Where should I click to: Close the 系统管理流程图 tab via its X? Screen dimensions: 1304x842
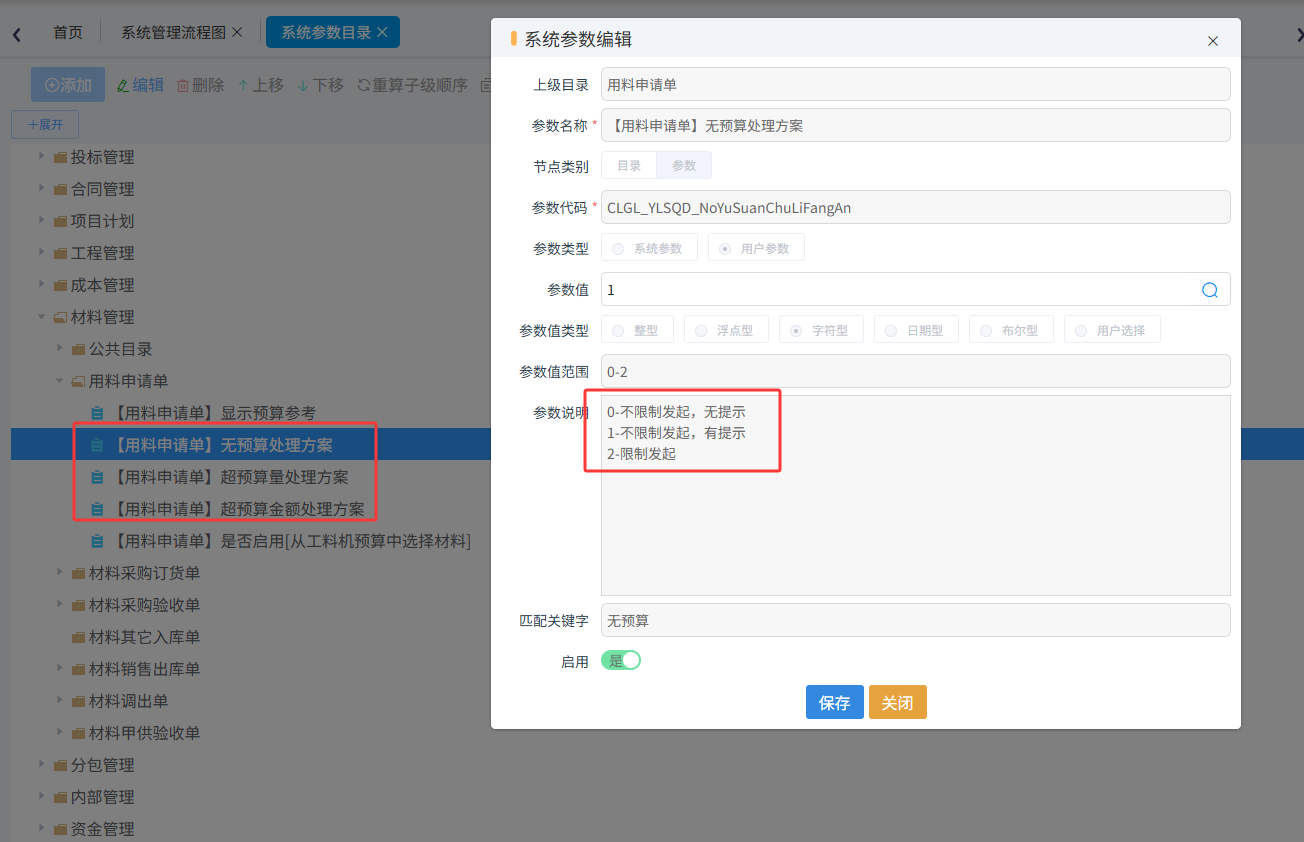click(237, 32)
